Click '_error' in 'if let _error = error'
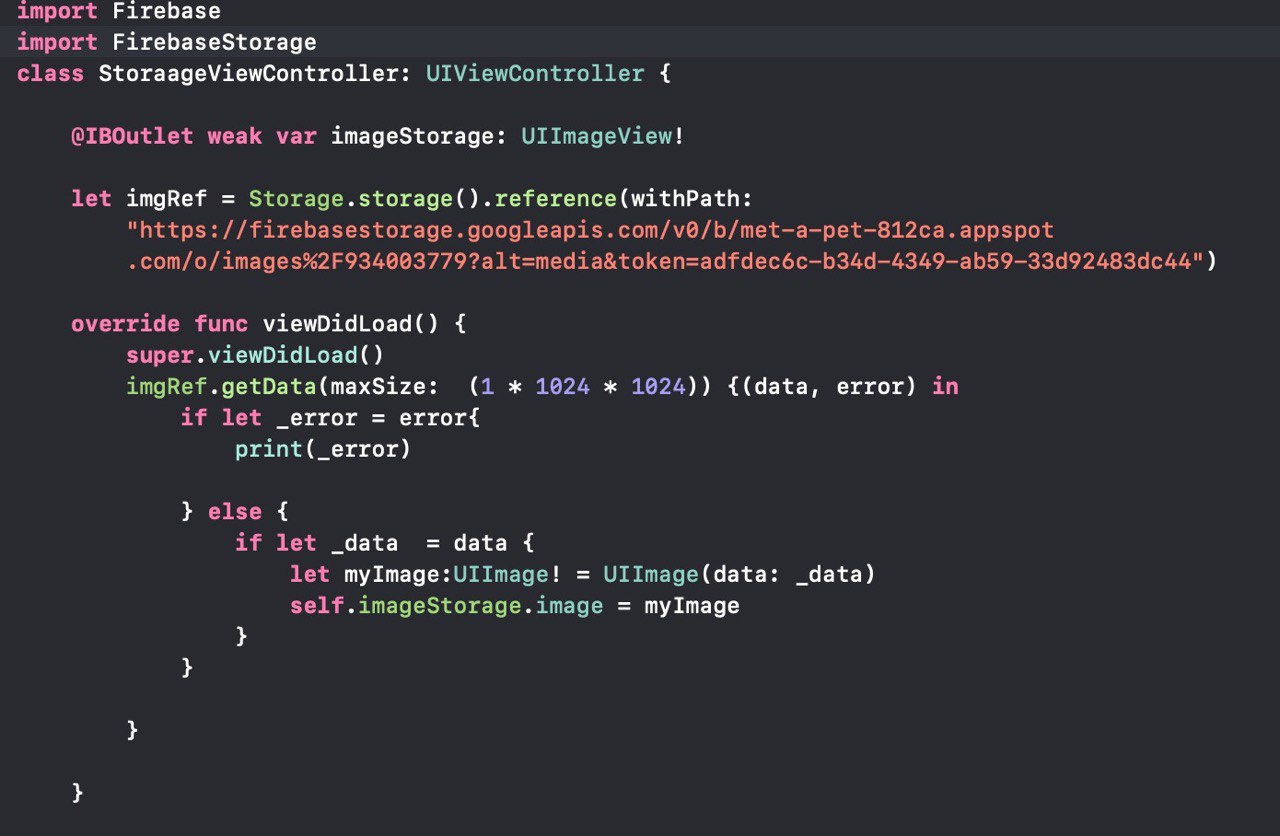The width and height of the screenshot is (1280, 836). coord(317,417)
